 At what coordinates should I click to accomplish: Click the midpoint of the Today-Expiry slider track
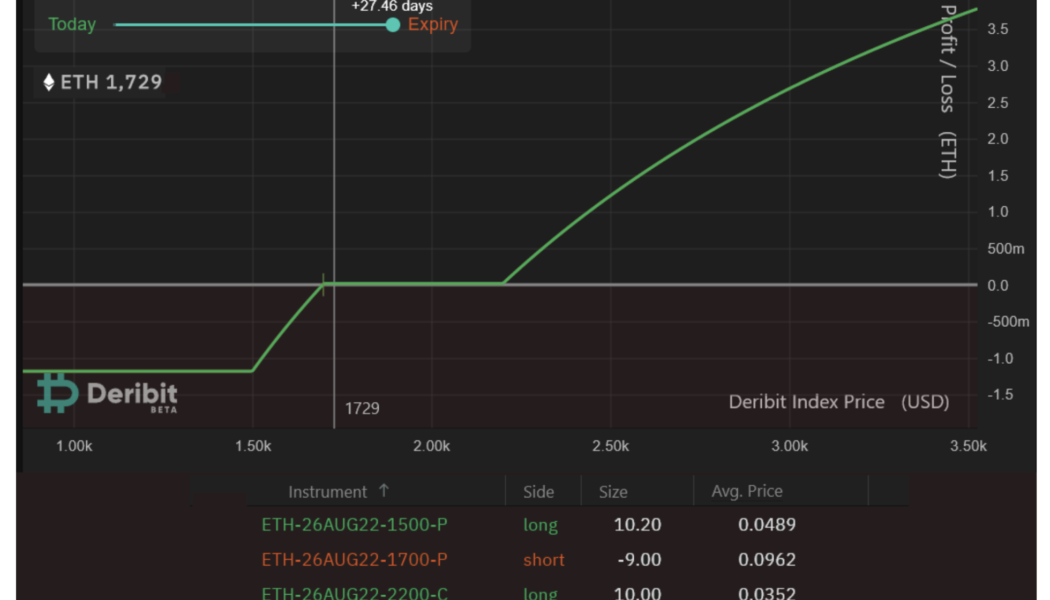[x=253, y=24]
